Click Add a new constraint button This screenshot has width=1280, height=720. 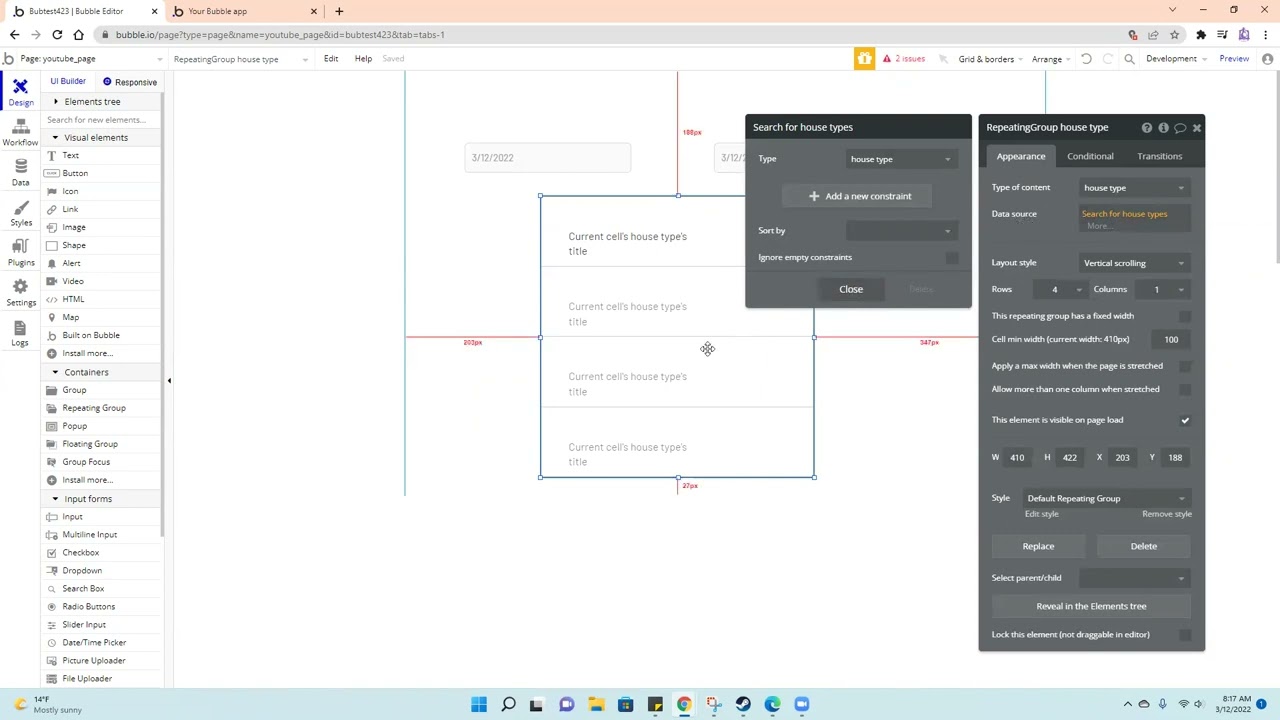[859, 196]
